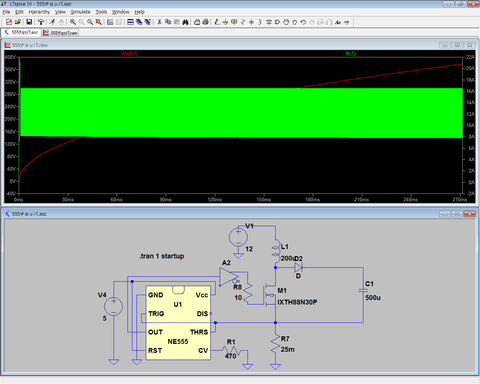Switch to the .raw waveform tab

click(60, 33)
